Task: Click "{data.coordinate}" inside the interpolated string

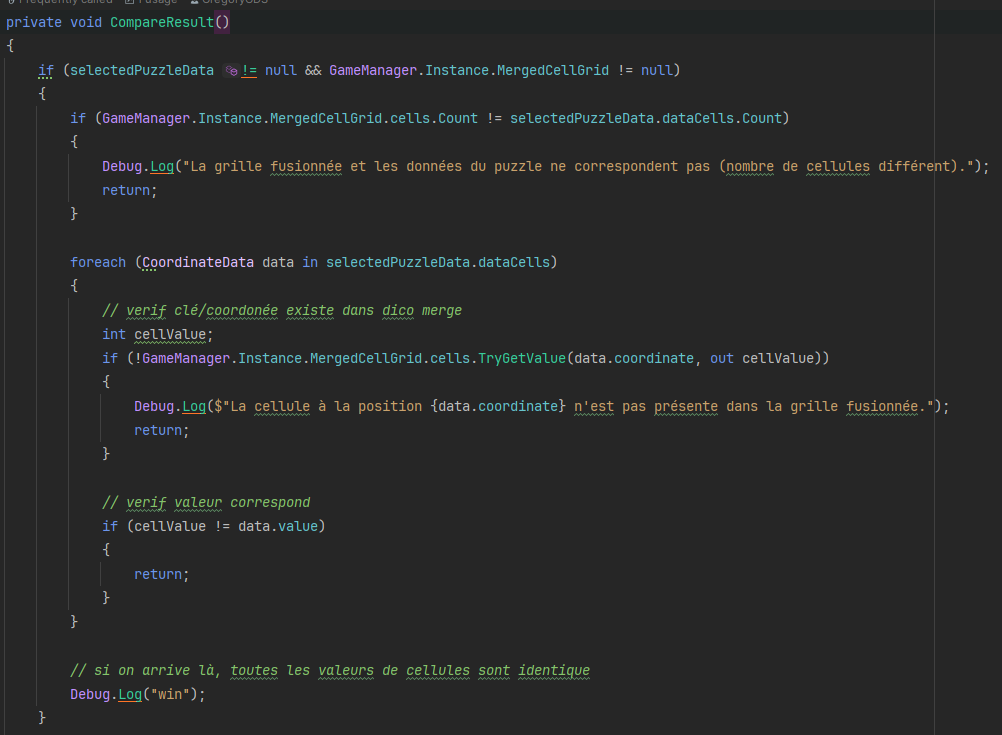Action: pos(498,406)
